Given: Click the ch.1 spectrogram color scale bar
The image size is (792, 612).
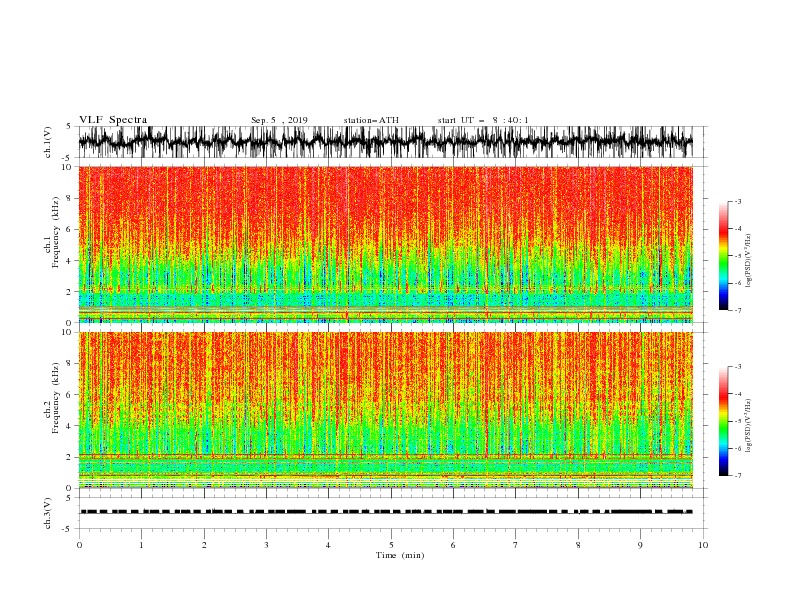Looking at the screenshot, I should [723, 256].
